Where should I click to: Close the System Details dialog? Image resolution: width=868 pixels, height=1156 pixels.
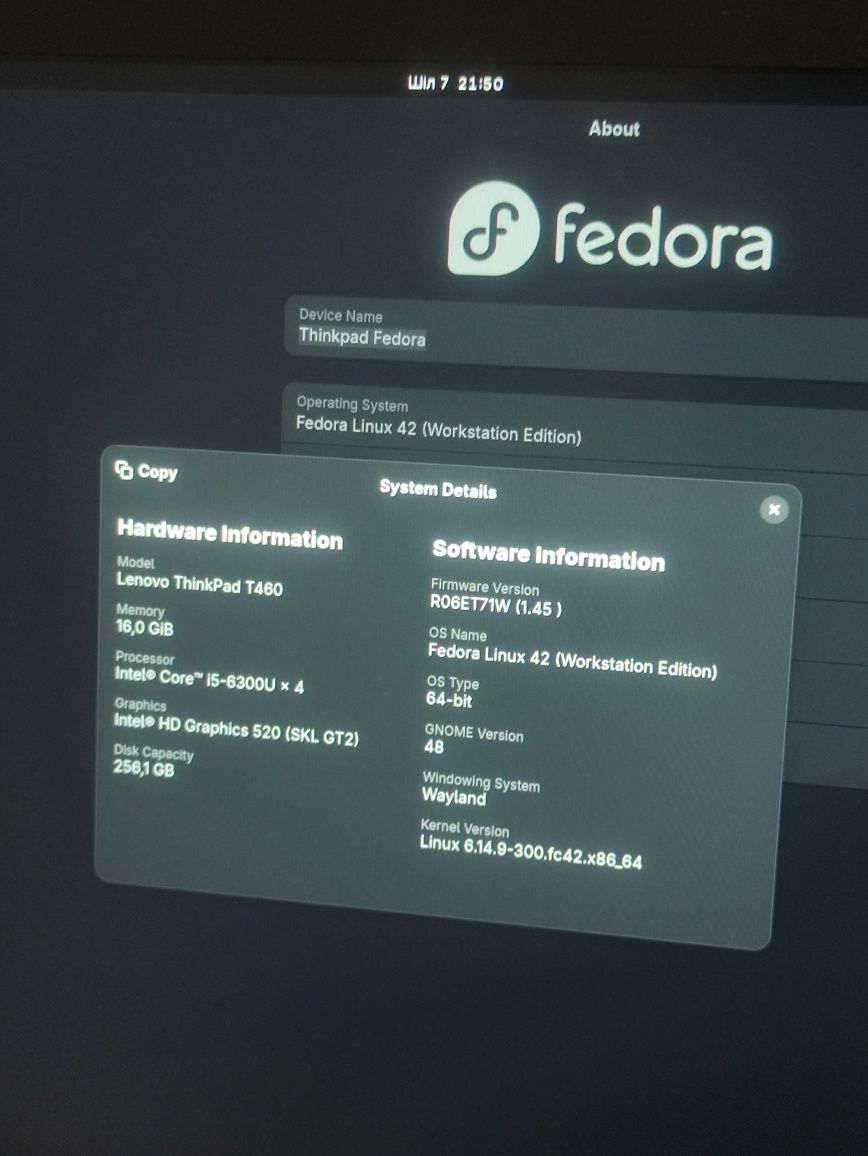point(774,509)
